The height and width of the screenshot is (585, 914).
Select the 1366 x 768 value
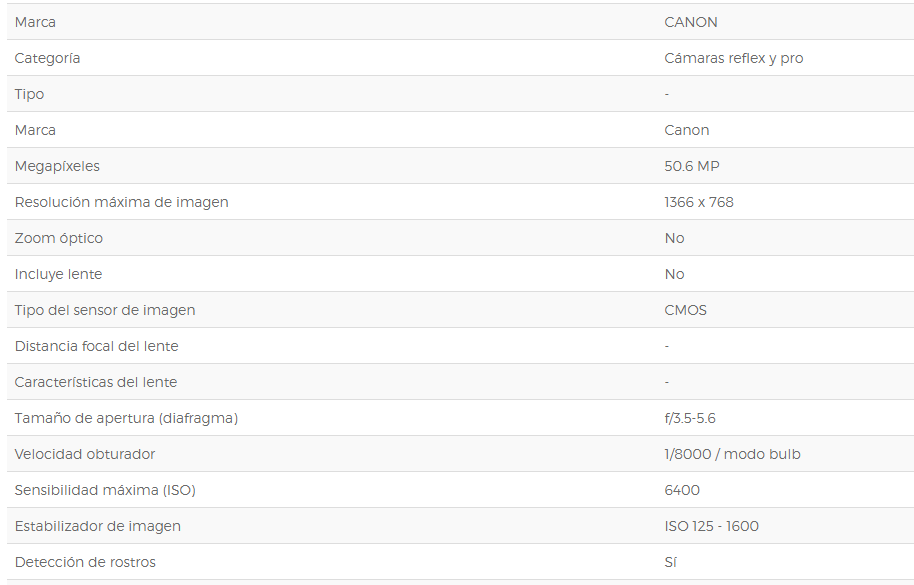(699, 202)
